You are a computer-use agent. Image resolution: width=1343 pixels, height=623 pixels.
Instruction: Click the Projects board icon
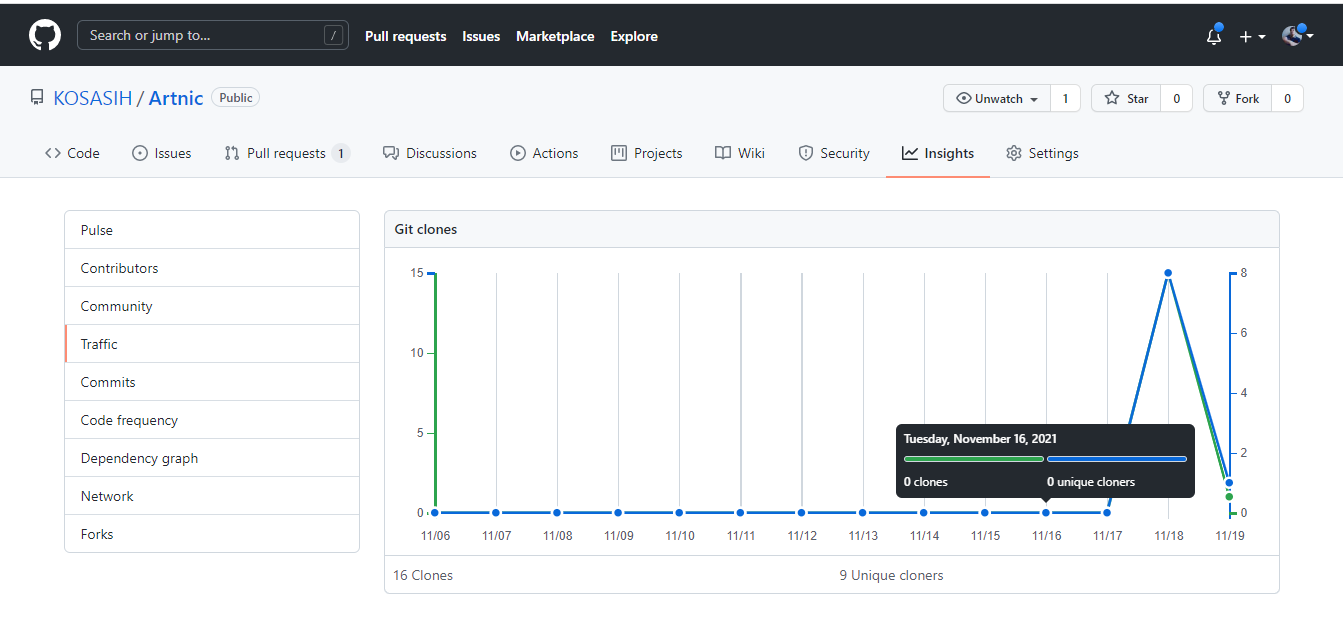pyautogui.click(x=619, y=153)
